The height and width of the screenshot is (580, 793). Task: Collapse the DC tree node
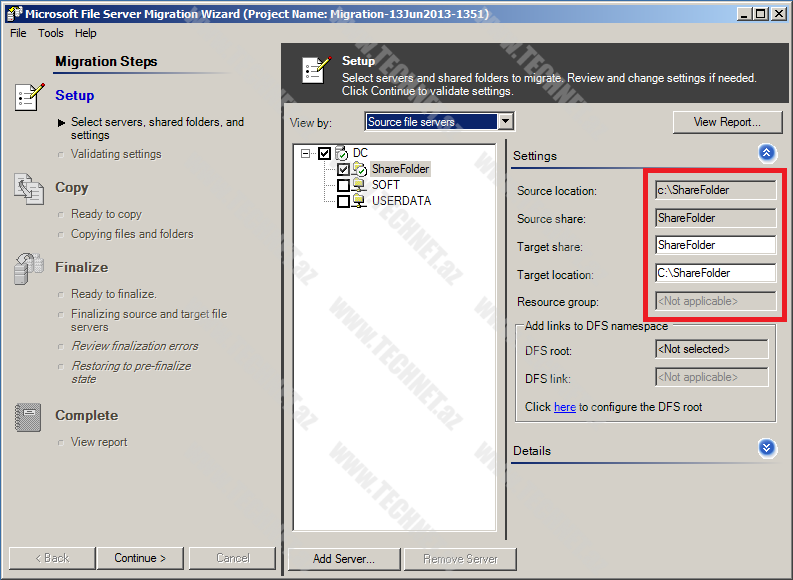[305, 154]
